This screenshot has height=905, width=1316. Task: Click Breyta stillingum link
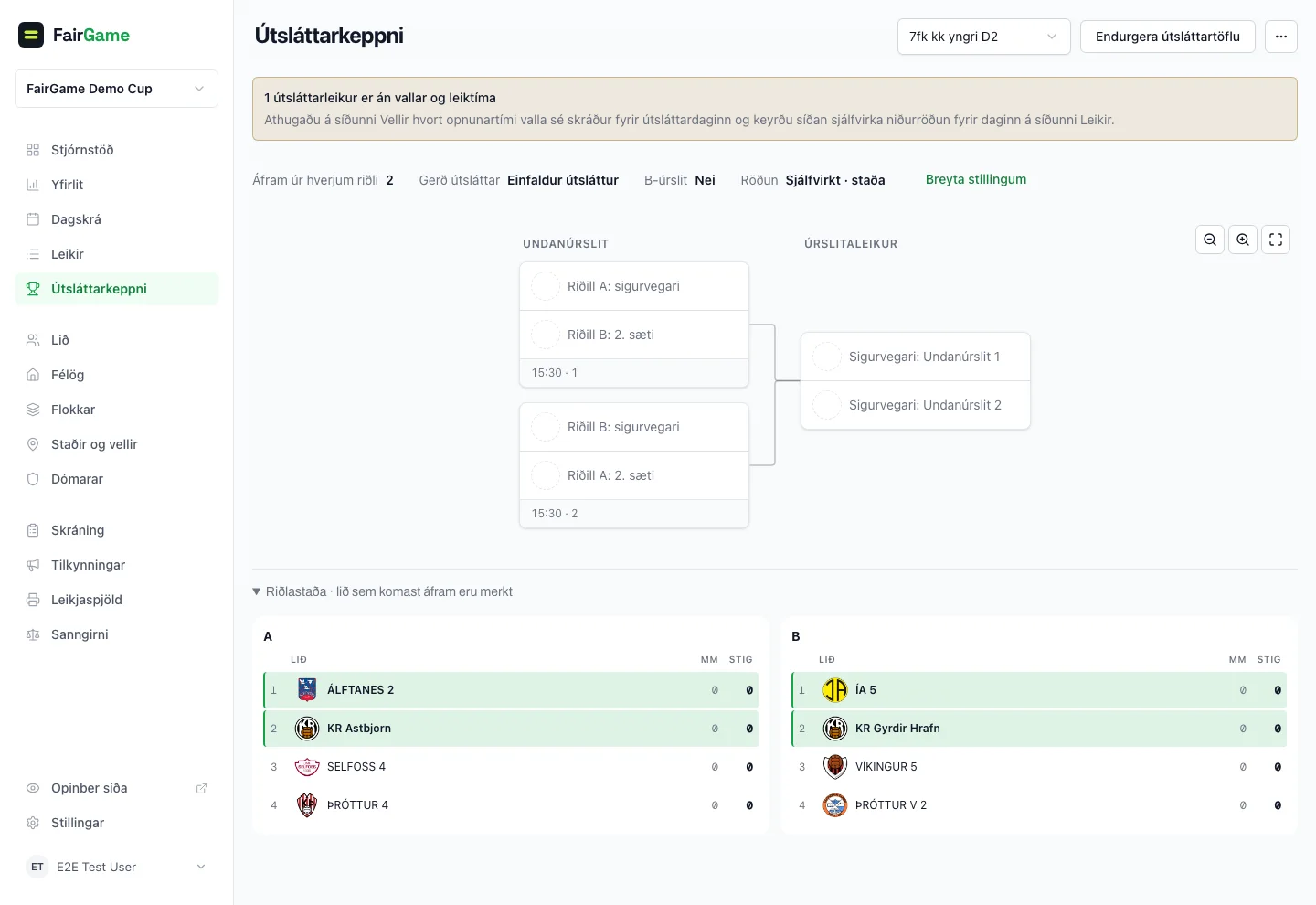click(x=976, y=179)
